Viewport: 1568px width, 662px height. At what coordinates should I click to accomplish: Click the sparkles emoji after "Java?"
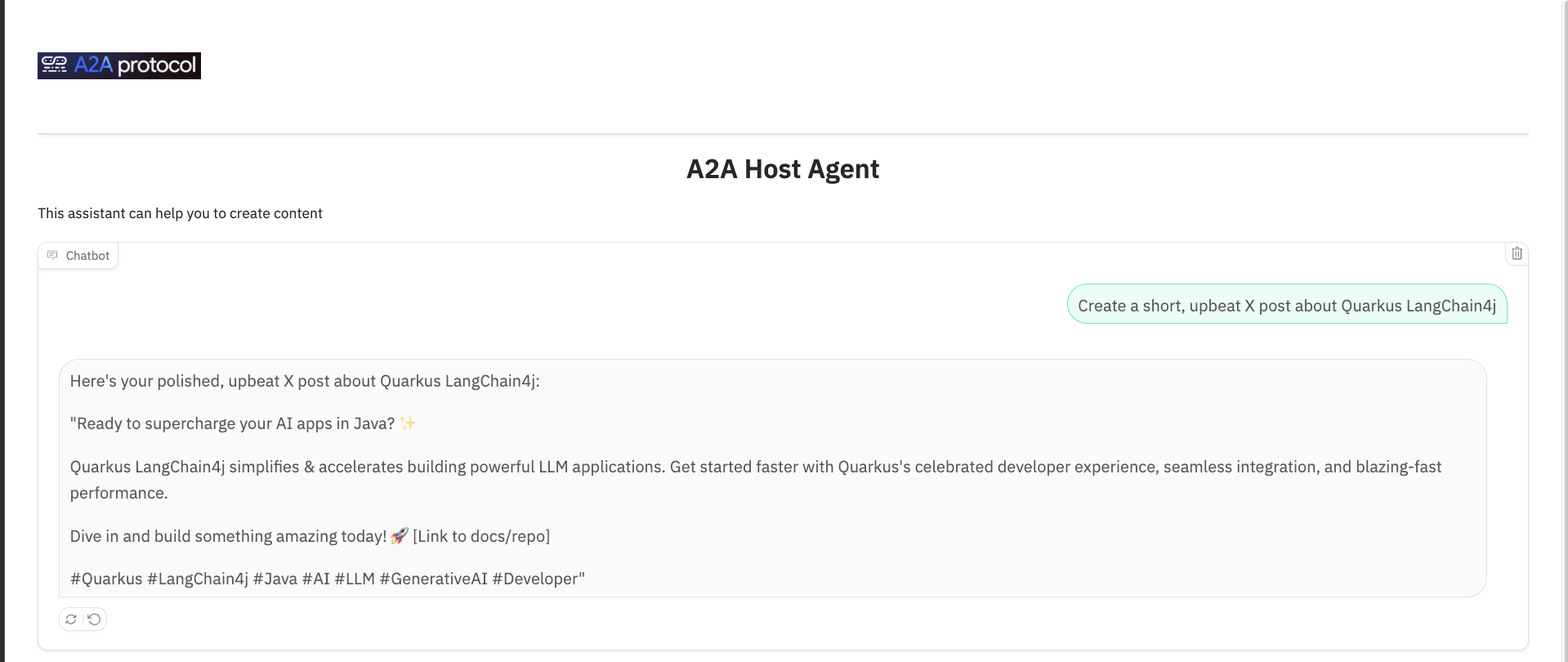[408, 423]
